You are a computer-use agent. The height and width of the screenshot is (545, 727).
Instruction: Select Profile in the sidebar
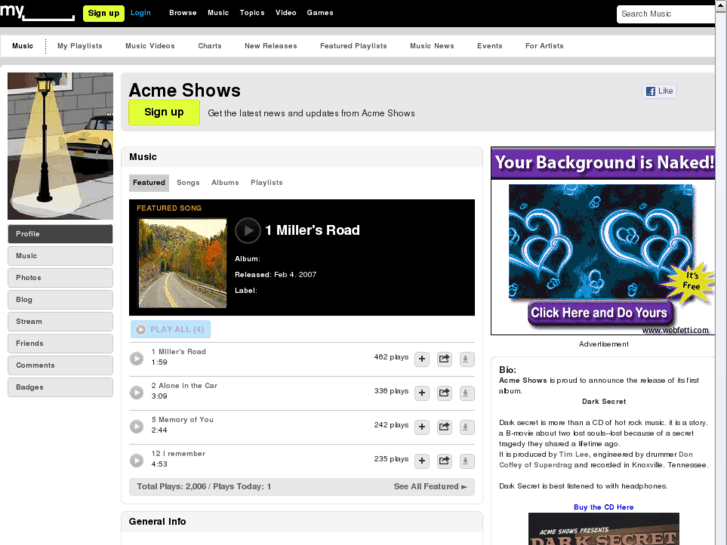click(60, 234)
